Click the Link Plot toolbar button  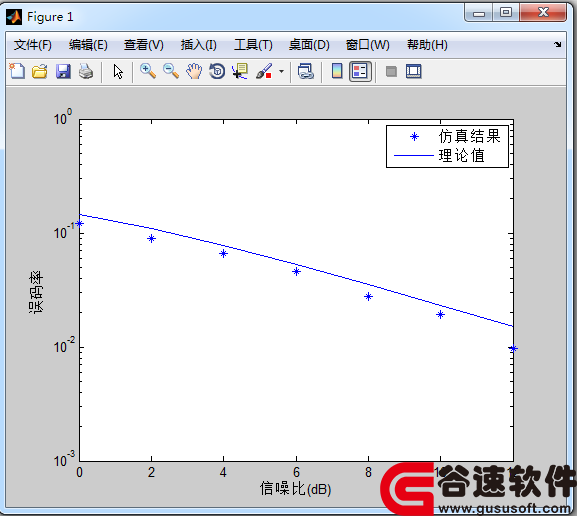[305, 71]
